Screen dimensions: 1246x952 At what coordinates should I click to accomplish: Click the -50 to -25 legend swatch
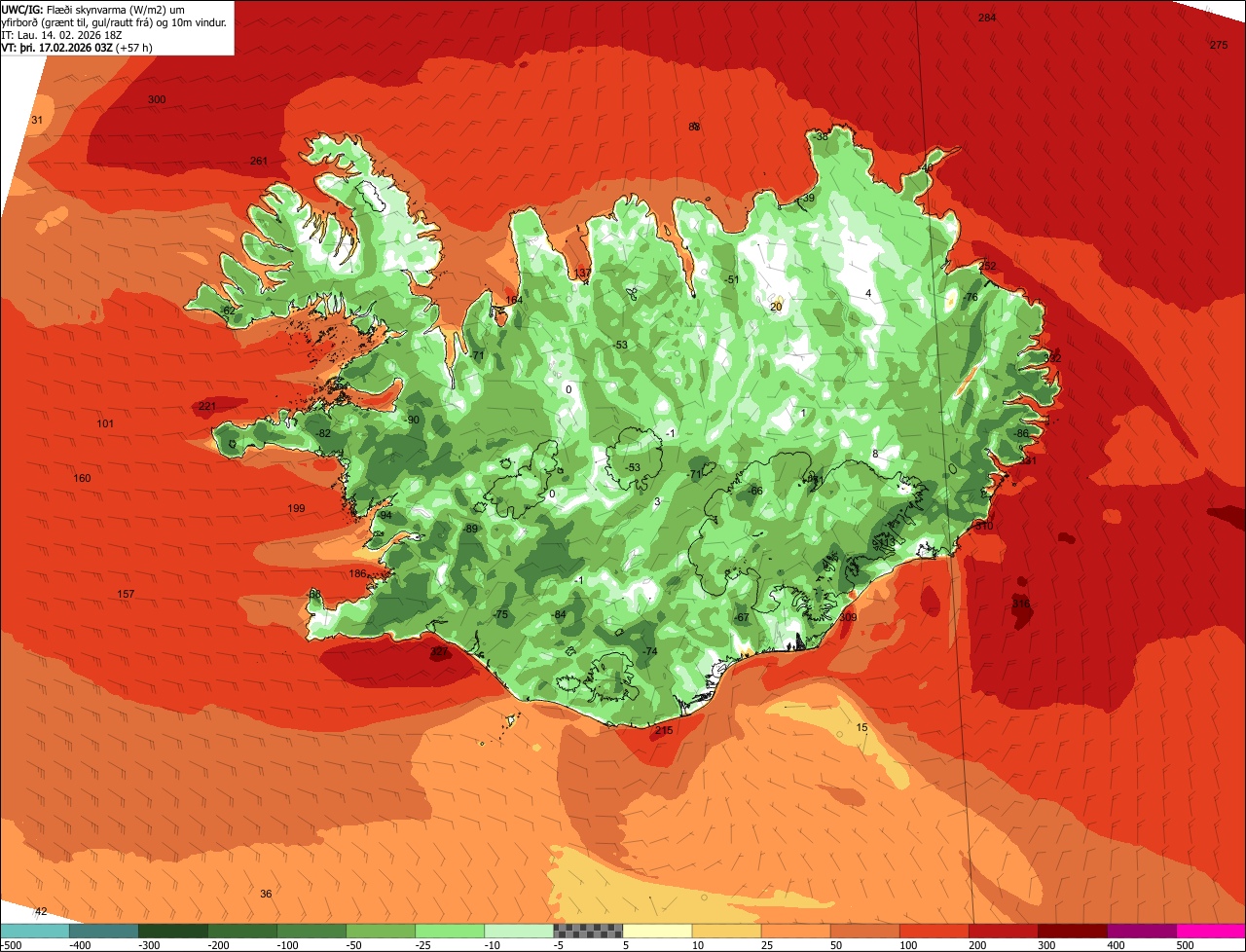tap(380, 931)
